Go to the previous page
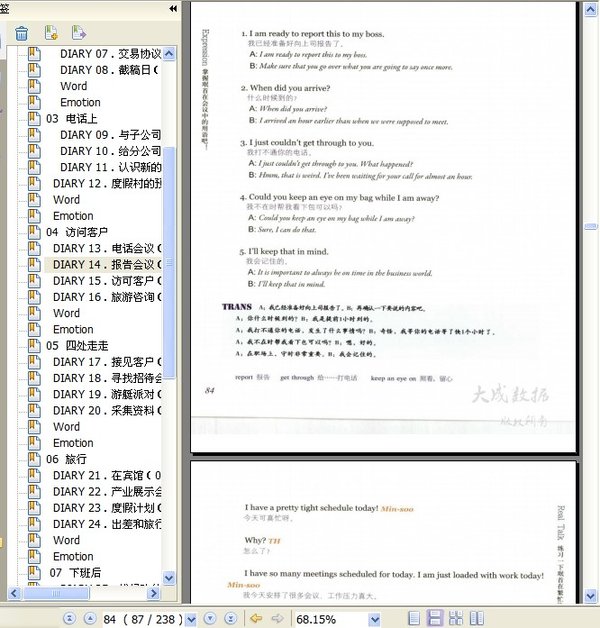This screenshot has height=628, width=600. (x=91, y=618)
